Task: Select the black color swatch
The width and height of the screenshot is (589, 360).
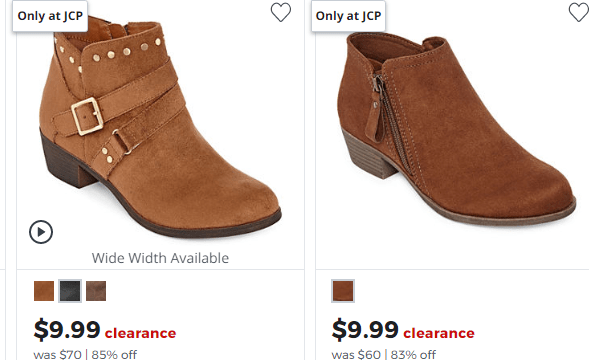Action: (x=70, y=291)
